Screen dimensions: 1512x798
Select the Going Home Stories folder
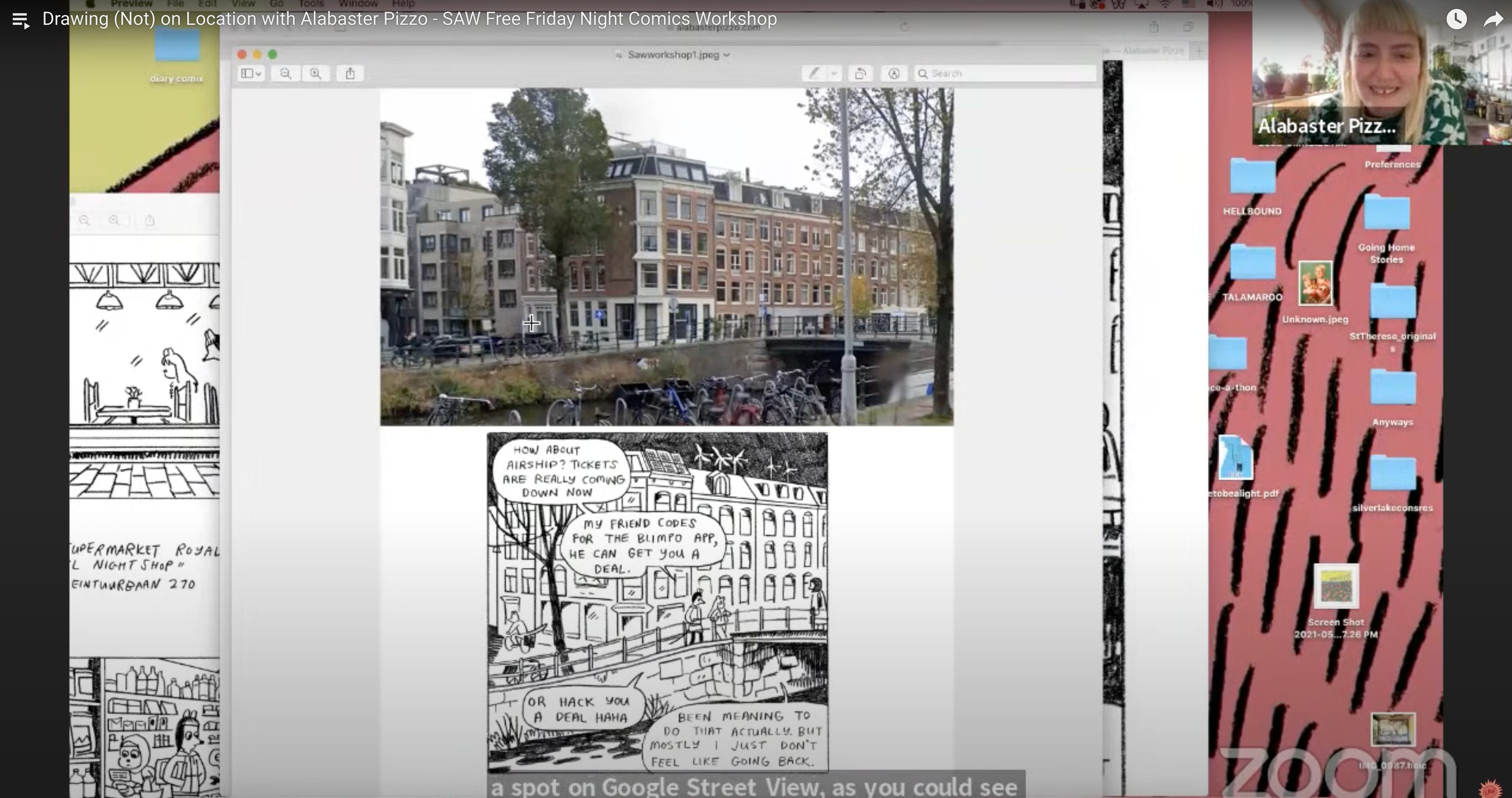pos(1386,229)
